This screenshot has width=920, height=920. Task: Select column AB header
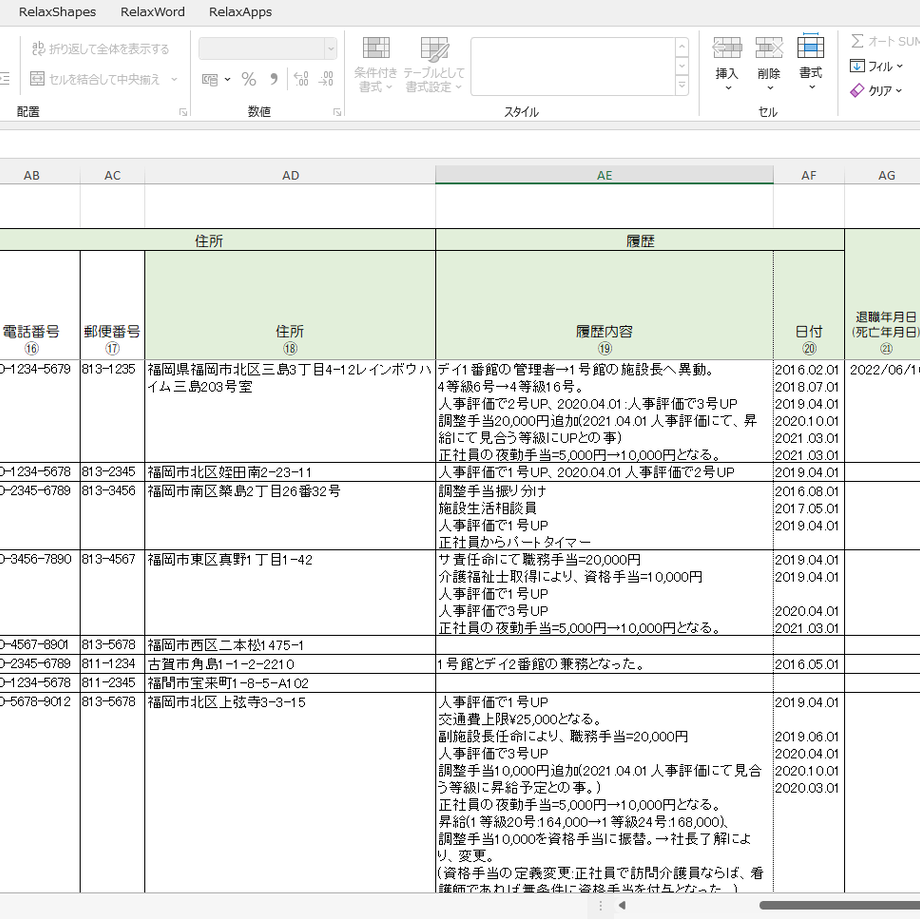tap(32, 175)
